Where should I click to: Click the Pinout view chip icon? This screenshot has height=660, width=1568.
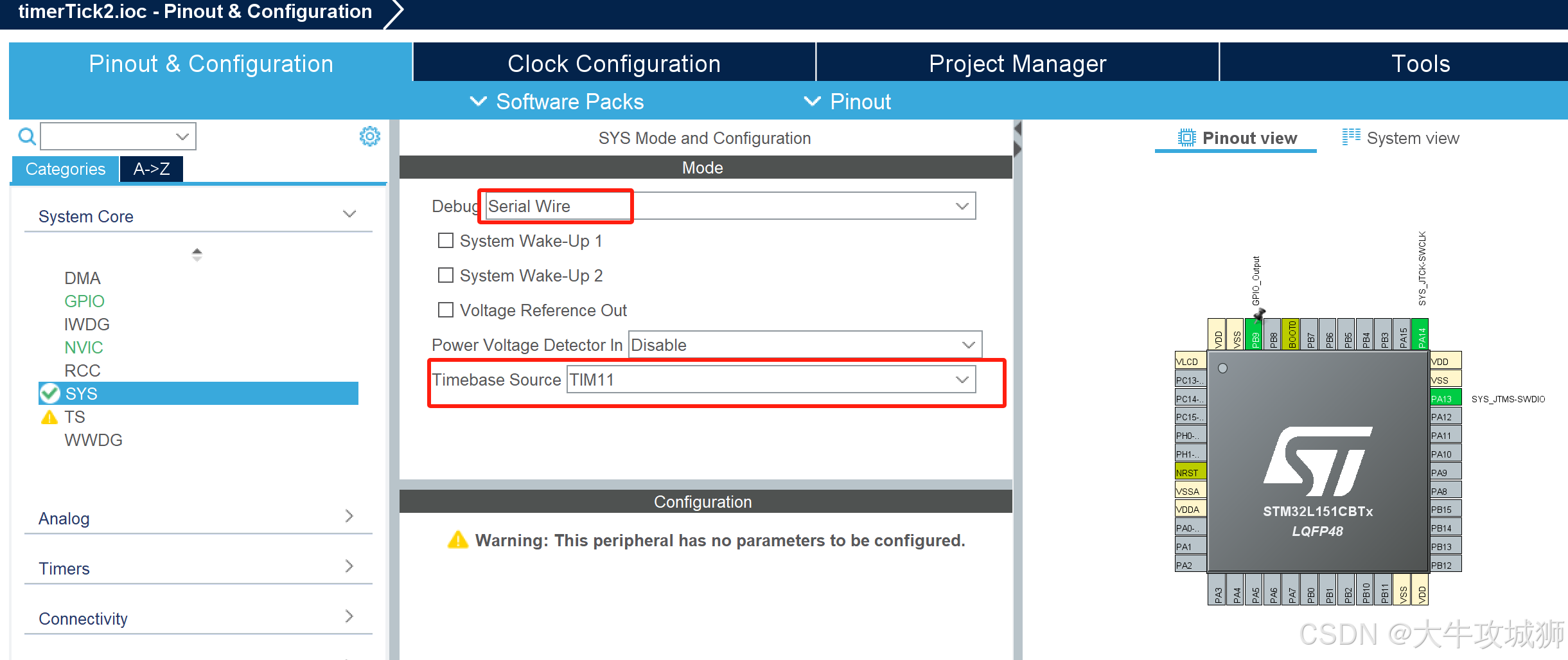pos(1186,138)
